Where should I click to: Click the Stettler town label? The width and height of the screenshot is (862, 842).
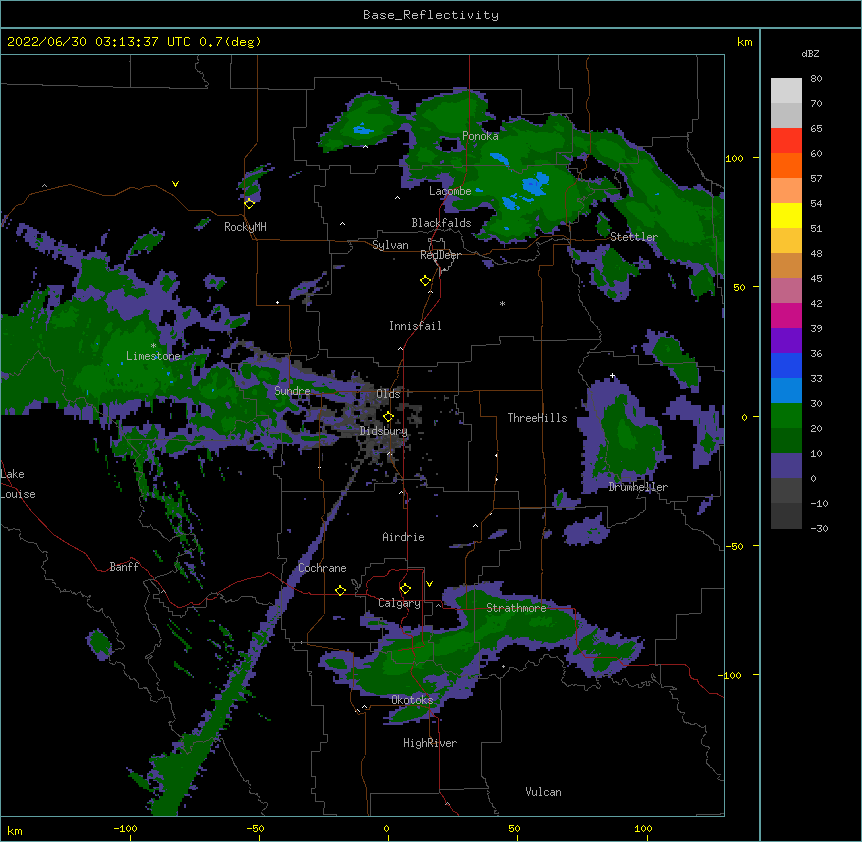[634, 237]
